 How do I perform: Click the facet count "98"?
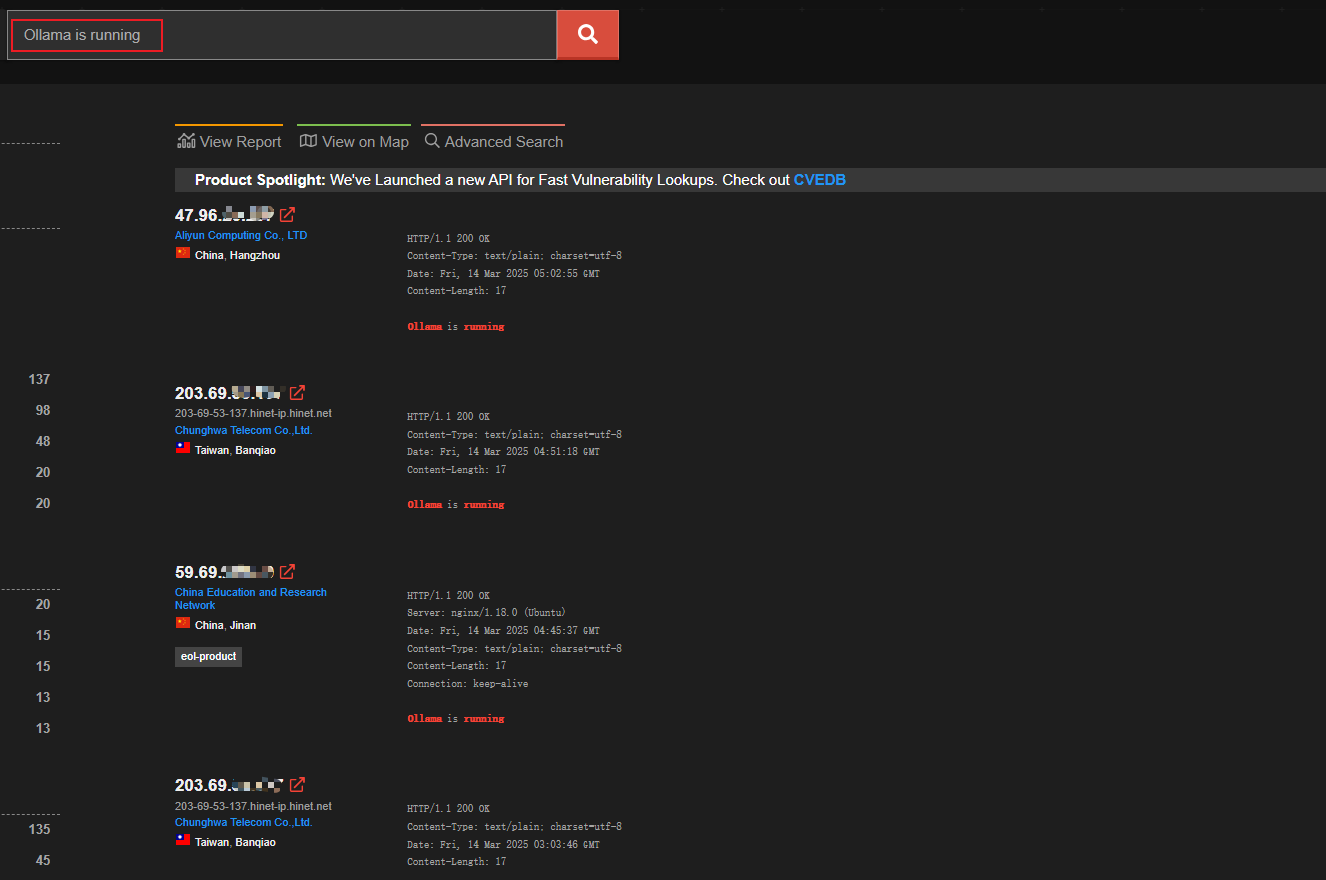43,410
